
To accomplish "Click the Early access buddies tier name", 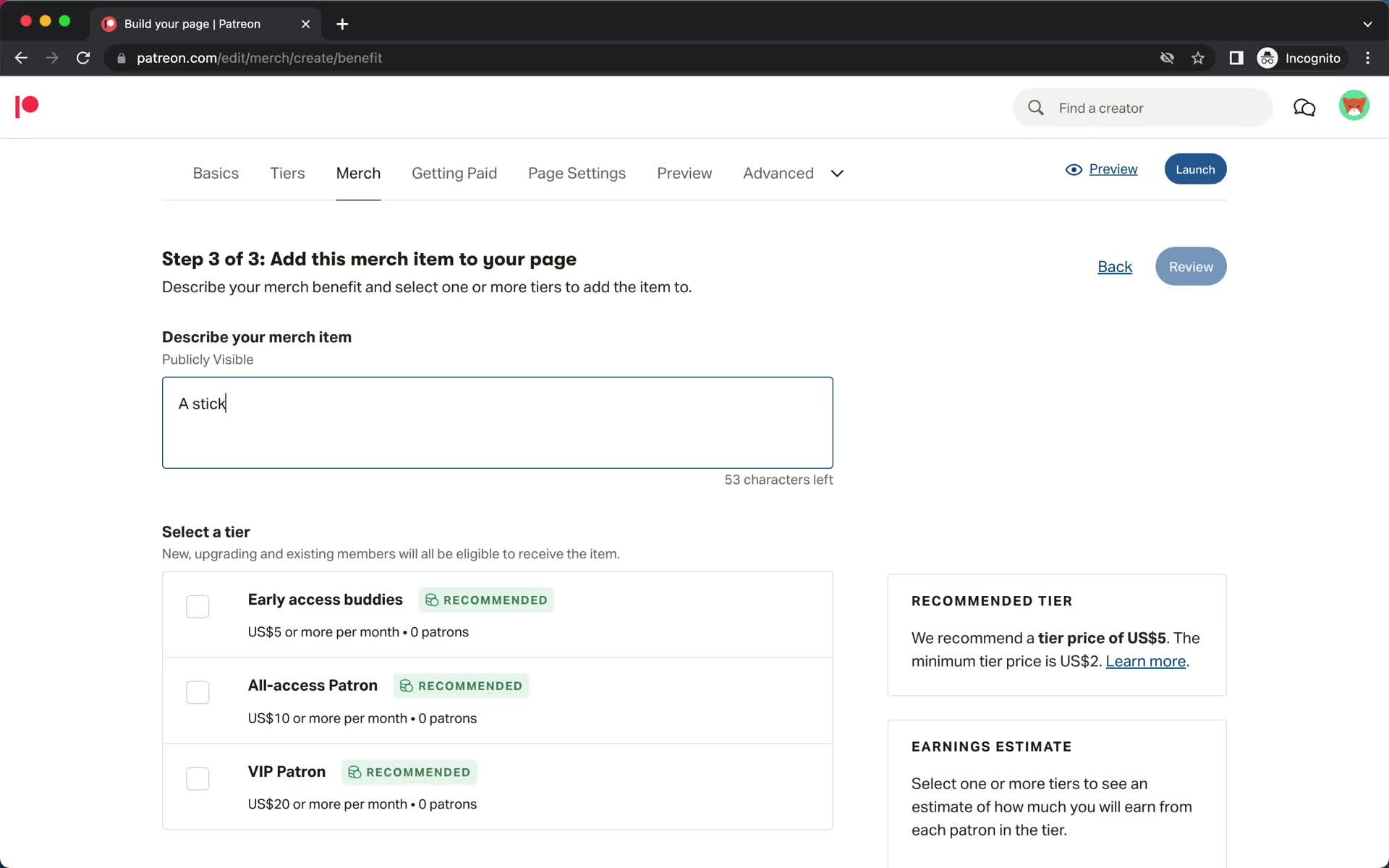I will (x=326, y=600).
